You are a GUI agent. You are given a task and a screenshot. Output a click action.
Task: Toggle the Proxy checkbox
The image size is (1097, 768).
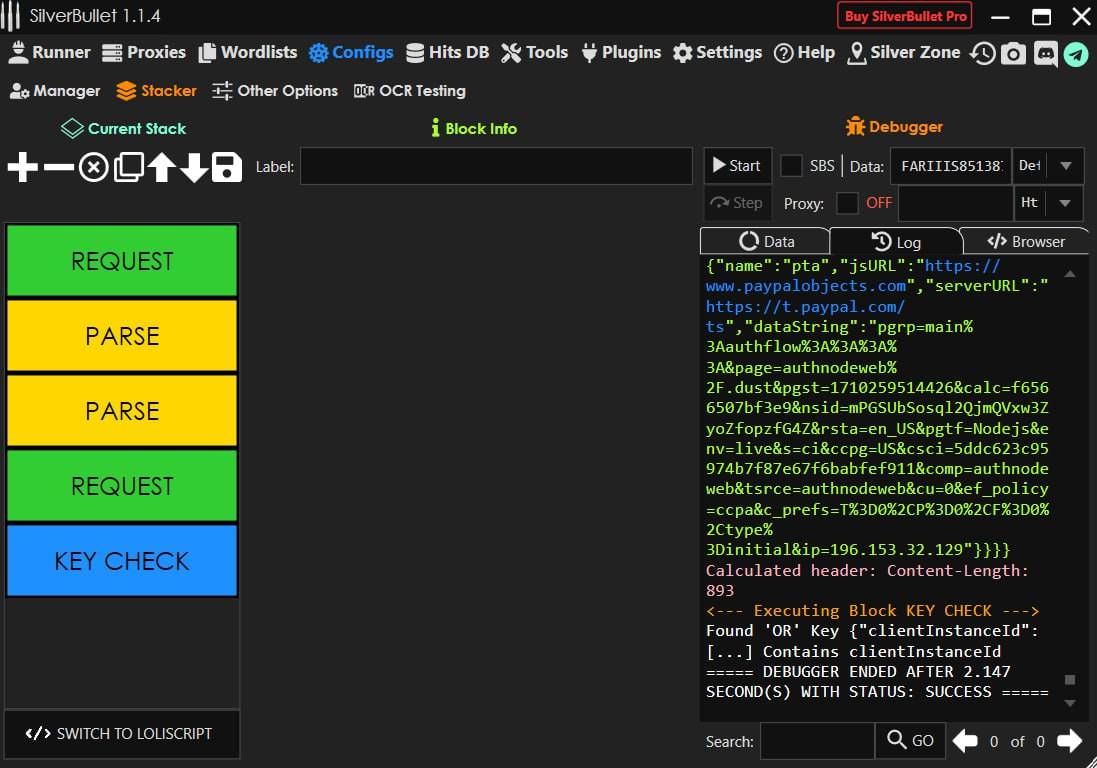847,203
